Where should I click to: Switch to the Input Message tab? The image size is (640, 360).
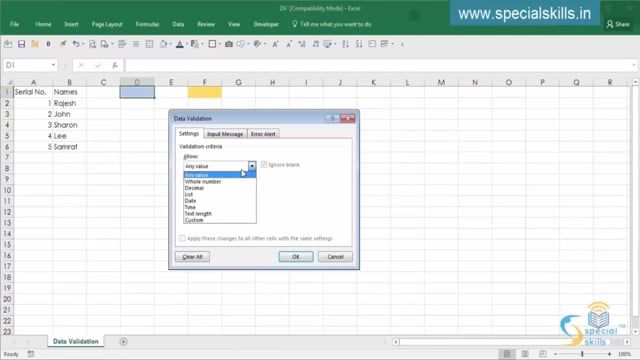point(225,134)
